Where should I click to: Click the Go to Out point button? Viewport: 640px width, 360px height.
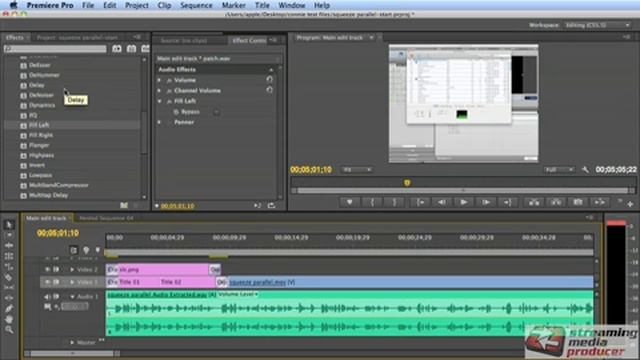click(508, 202)
